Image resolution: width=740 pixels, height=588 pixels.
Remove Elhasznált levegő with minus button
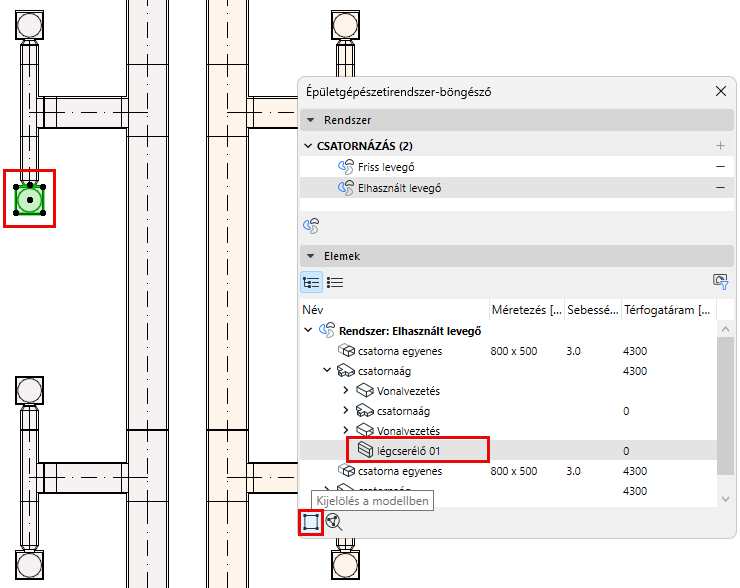click(720, 188)
